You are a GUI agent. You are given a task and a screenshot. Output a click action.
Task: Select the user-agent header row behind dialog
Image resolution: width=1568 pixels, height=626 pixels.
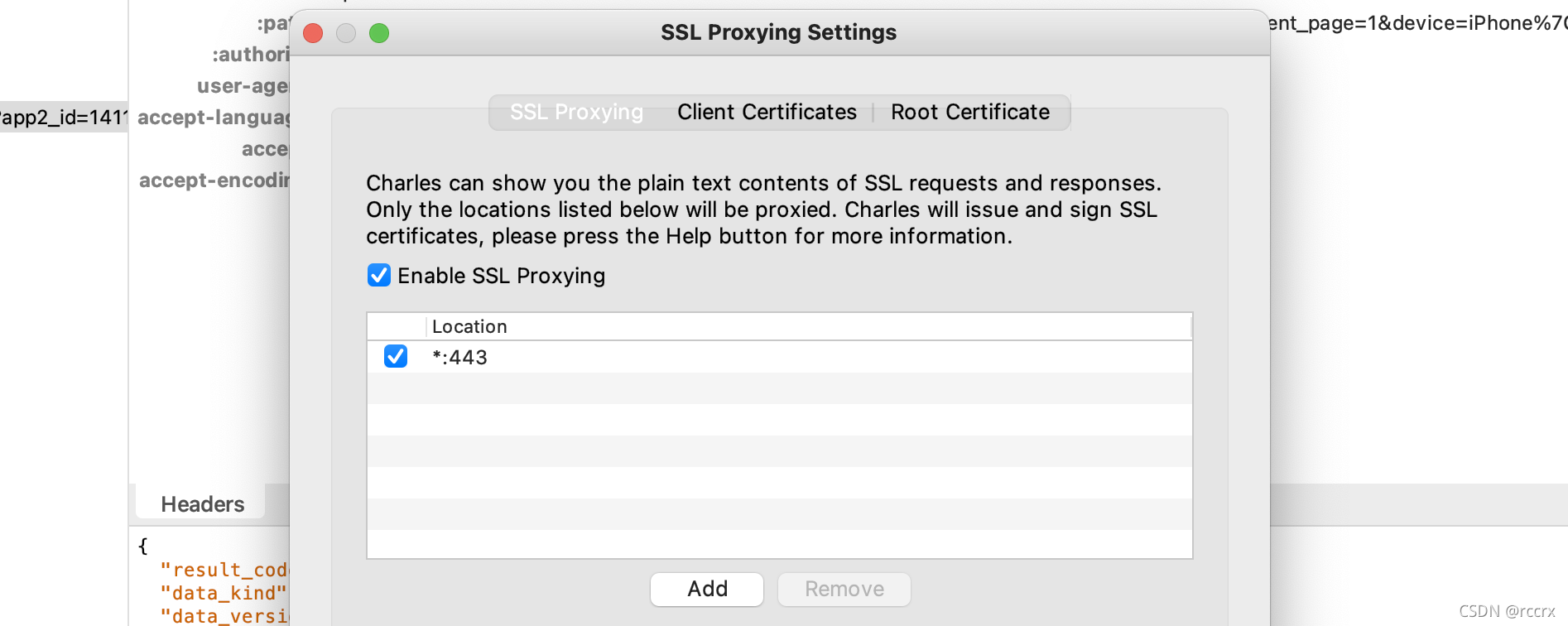tap(243, 86)
